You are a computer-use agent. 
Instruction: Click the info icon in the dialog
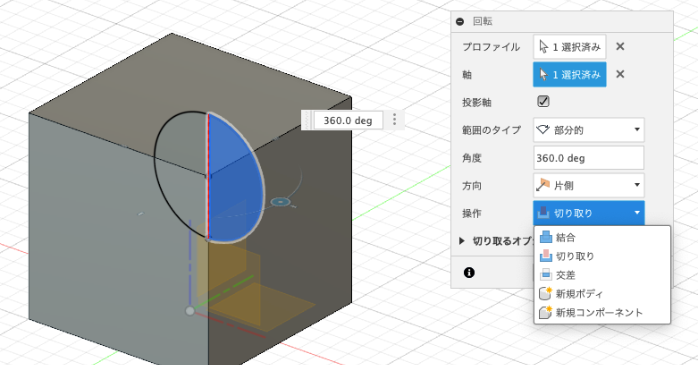pyautogui.click(x=469, y=272)
